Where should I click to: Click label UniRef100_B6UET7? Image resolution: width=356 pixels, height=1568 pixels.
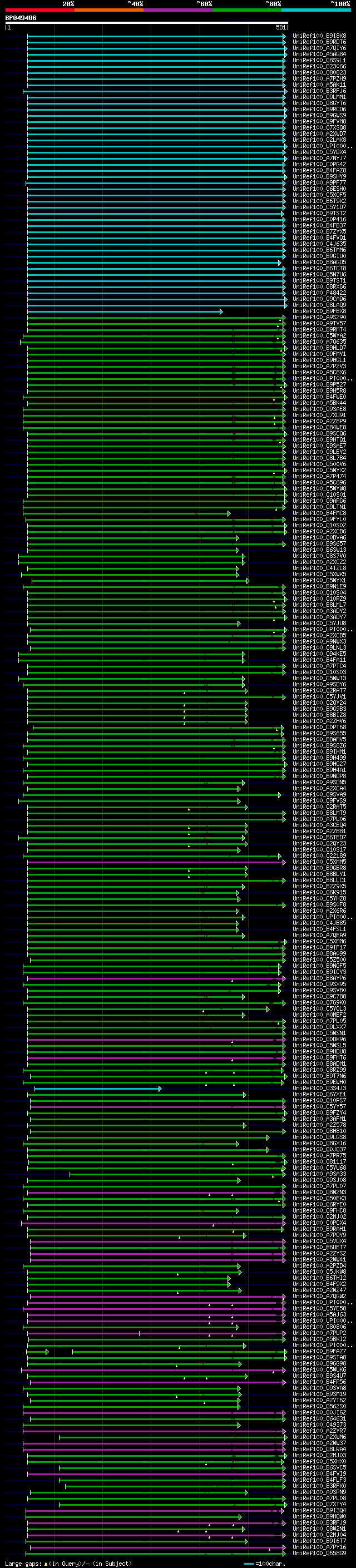click(x=319, y=1247)
